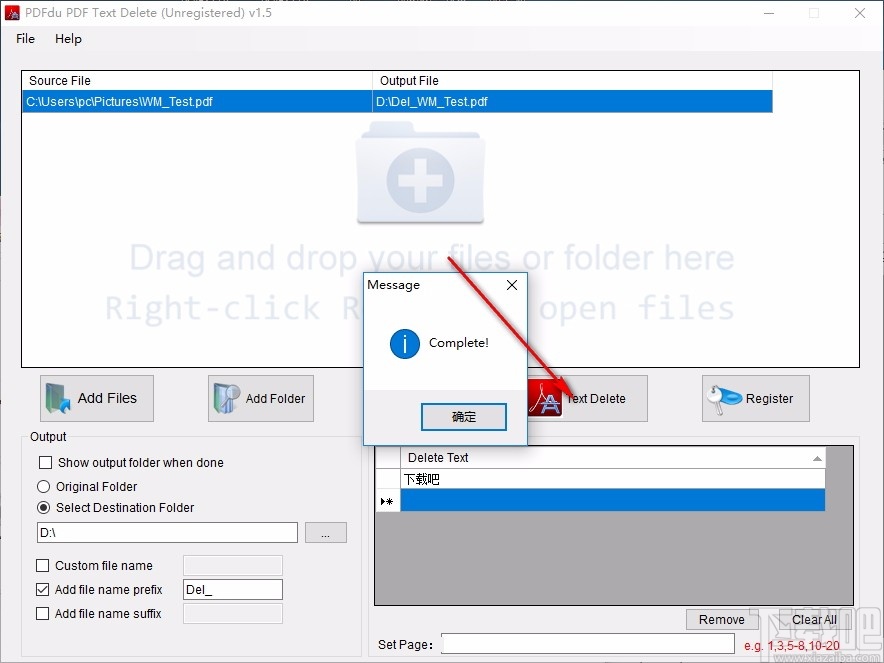Open the destination folder browse dialog
This screenshot has height=663, width=884.
click(325, 532)
